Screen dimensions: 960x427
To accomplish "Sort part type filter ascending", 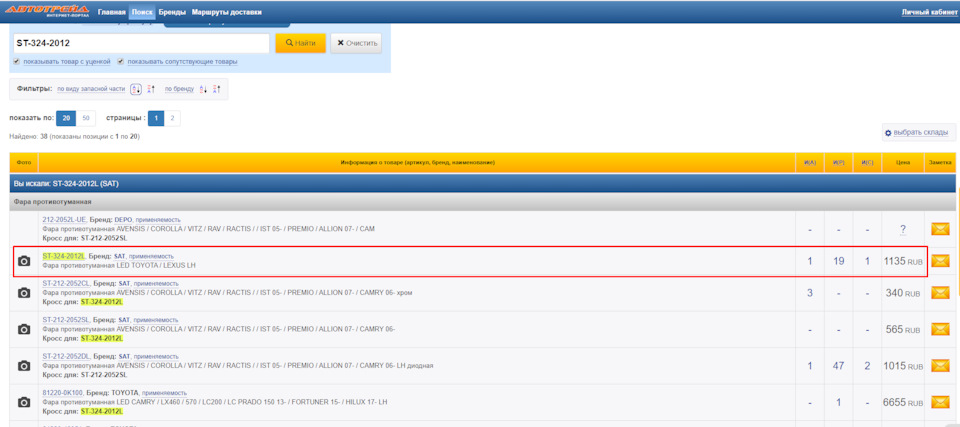I will click(136, 89).
